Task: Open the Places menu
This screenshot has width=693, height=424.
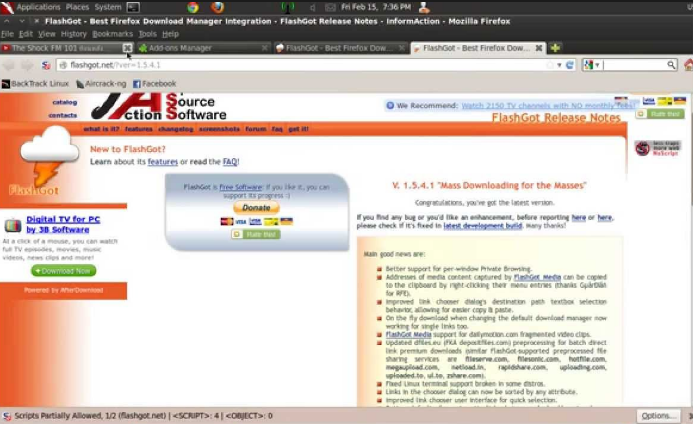Action: coord(77,7)
